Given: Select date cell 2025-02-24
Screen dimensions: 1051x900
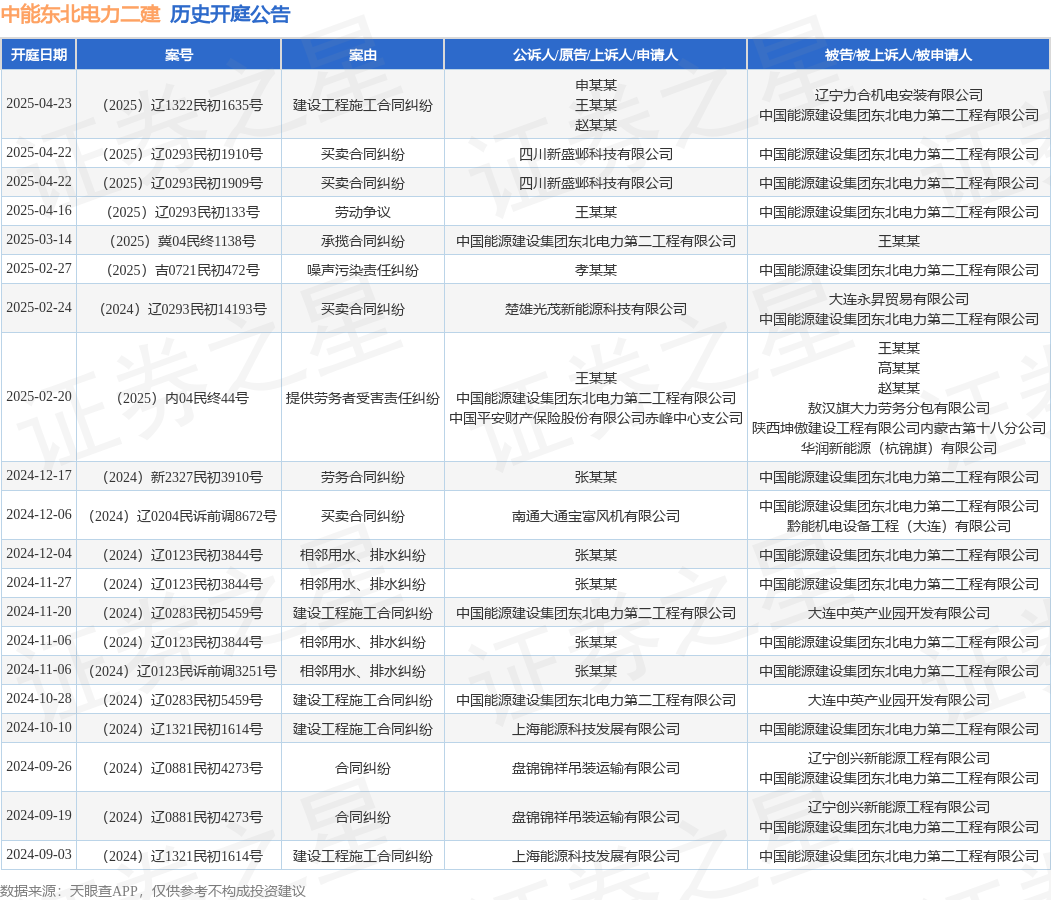Looking at the screenshot, I should tap(39, 307).
